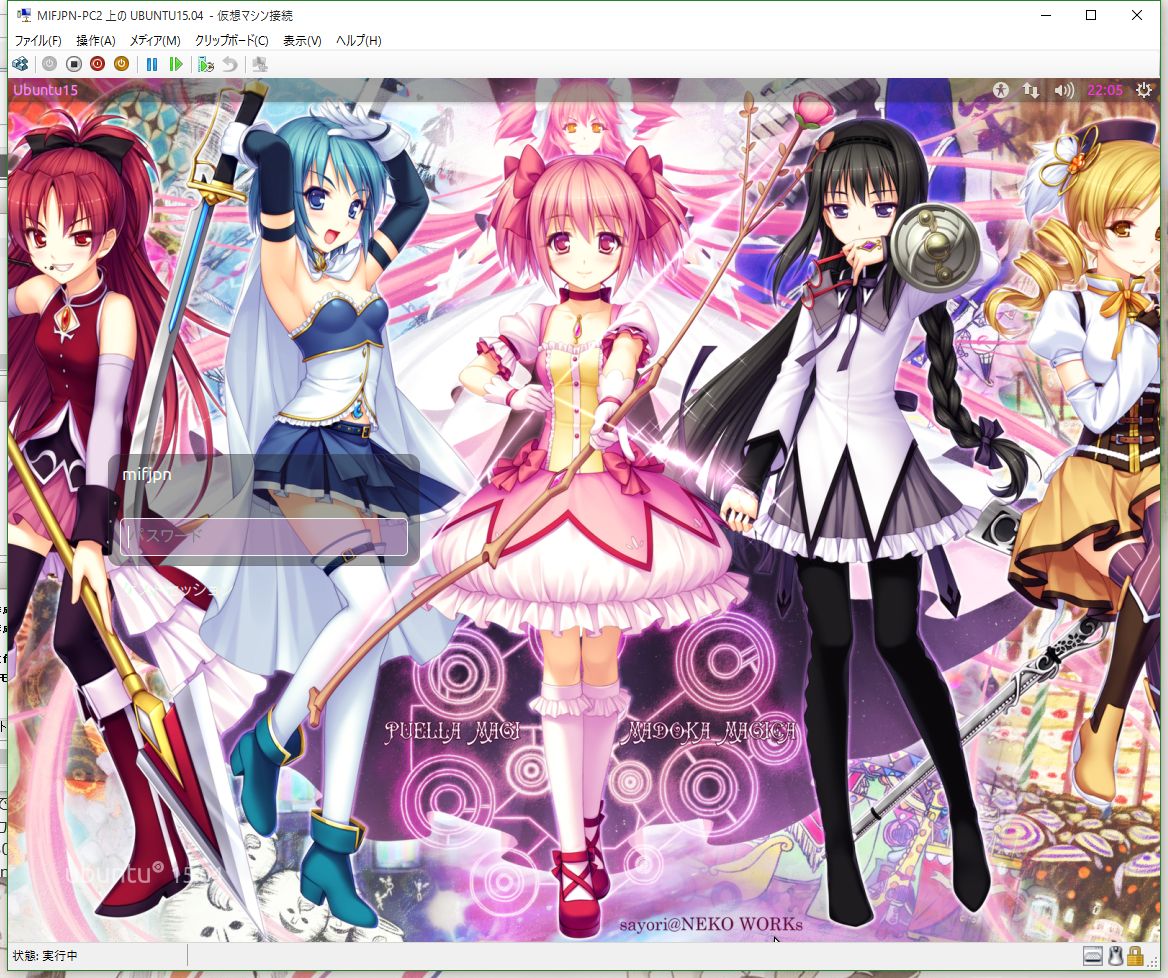Click the padlock security icon in status bar
Viewport: 1168px width, 978px height.
click(x=1135, y=956)
